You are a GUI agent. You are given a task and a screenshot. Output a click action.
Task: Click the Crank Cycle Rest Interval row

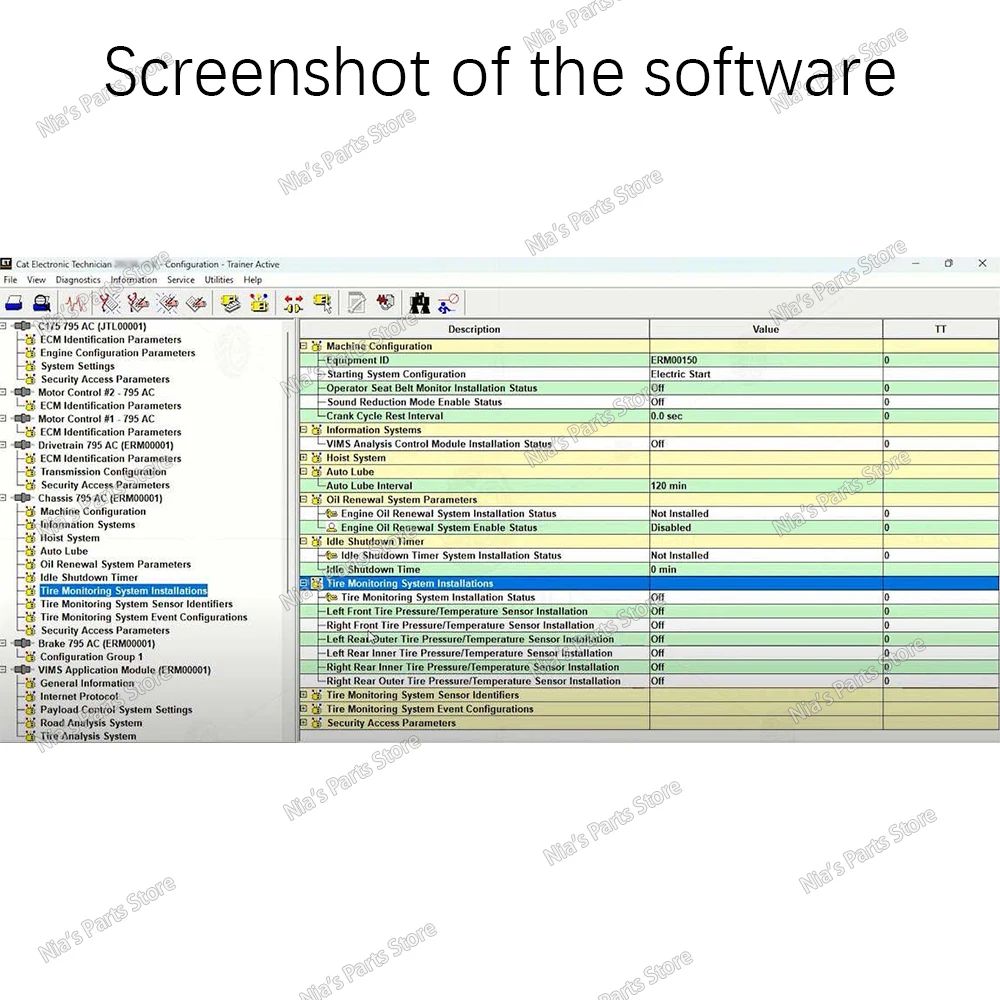click(x=649, y=416)
